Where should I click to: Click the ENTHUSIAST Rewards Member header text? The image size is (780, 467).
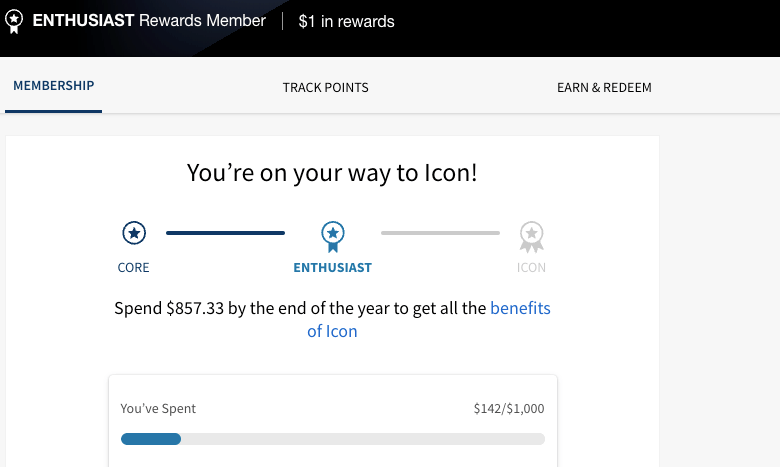click(x=149, y=21)
